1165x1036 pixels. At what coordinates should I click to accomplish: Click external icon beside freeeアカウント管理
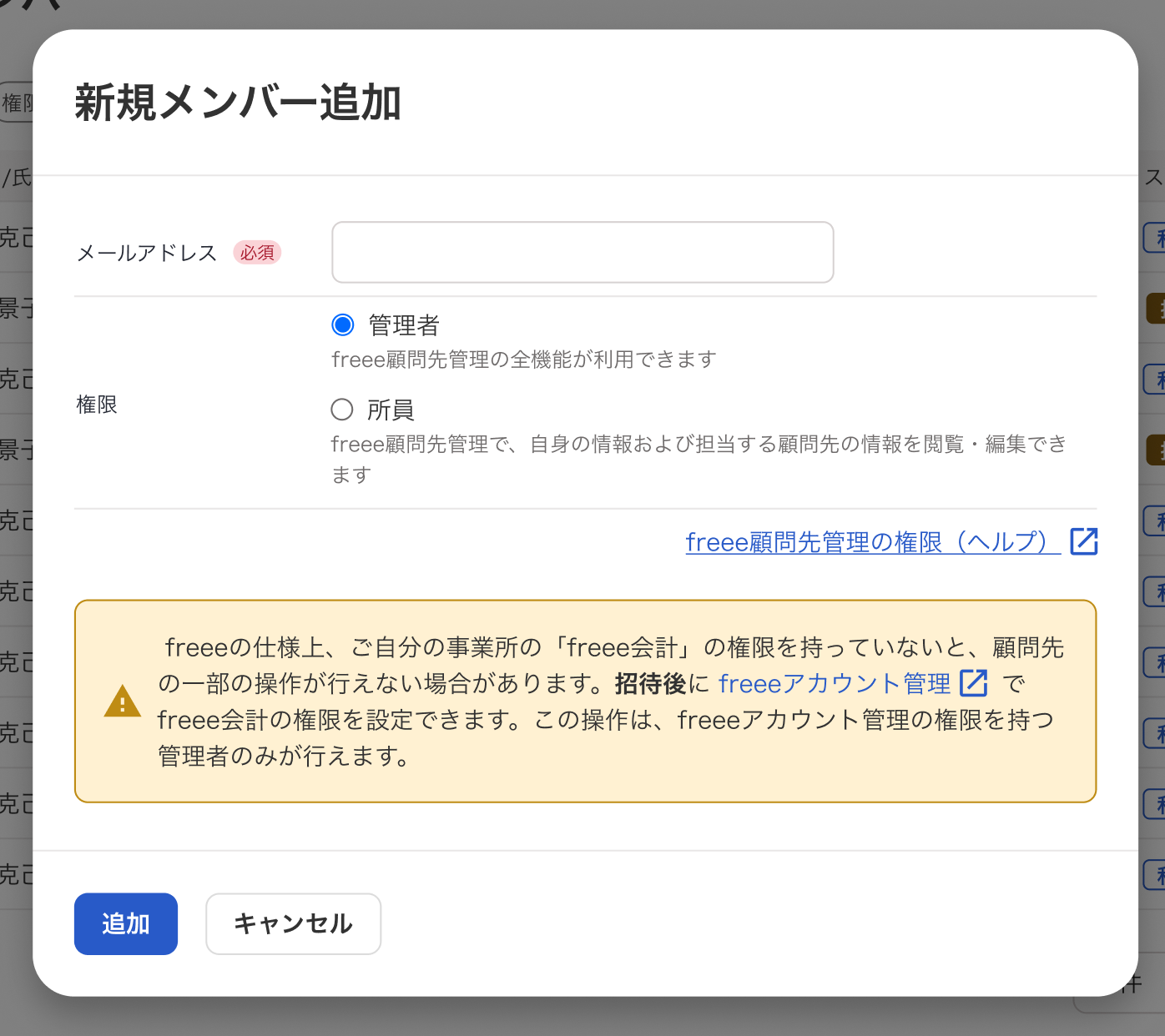(974, 683)
